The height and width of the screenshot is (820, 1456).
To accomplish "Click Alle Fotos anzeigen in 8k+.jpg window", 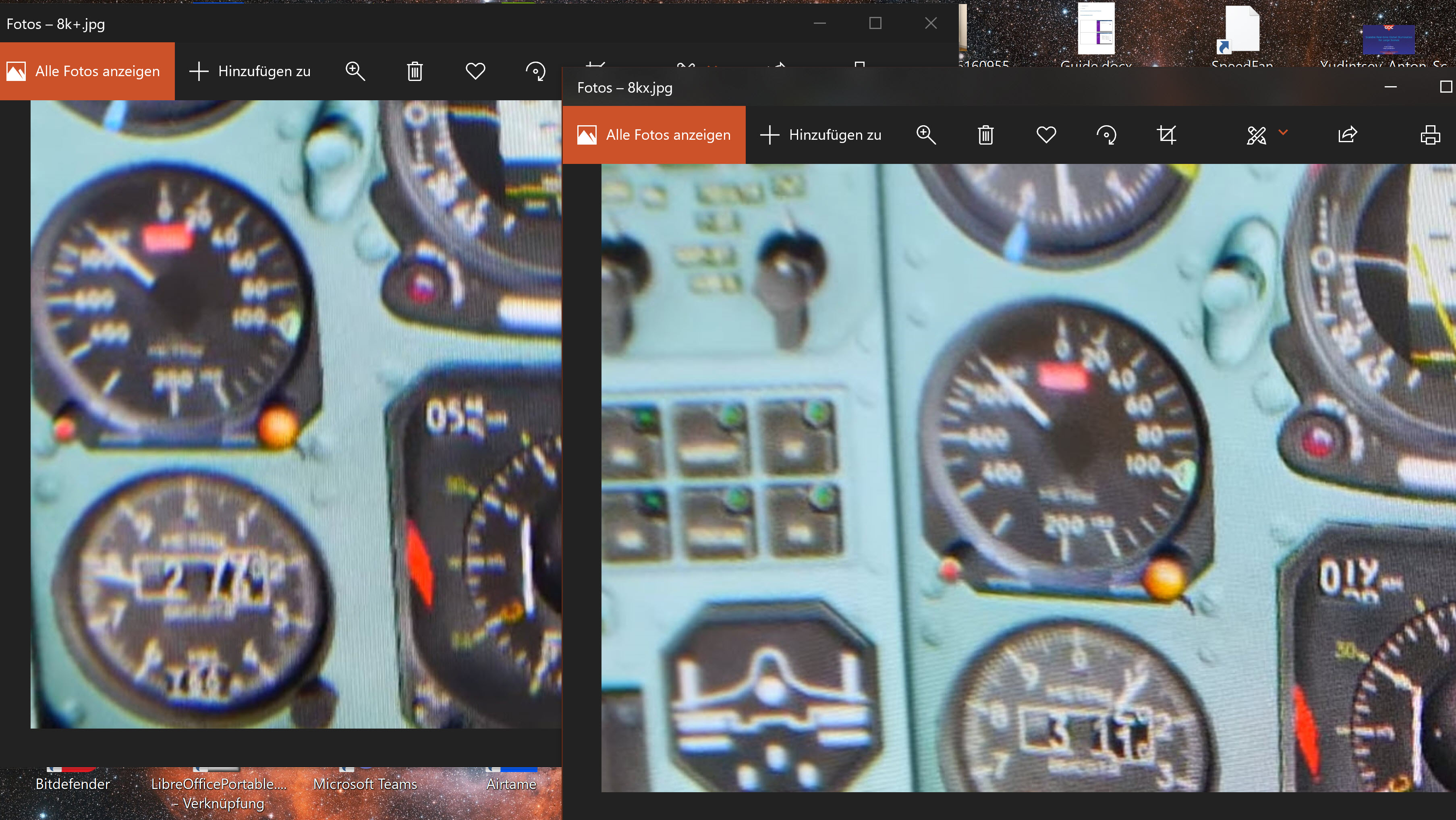I will pos(87,71).
